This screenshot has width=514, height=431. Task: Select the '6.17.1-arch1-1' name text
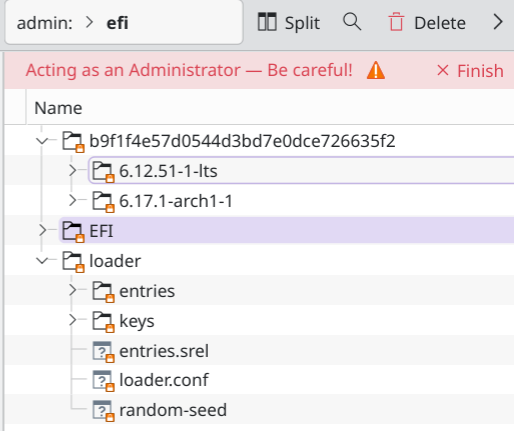[x=176, y=201]
